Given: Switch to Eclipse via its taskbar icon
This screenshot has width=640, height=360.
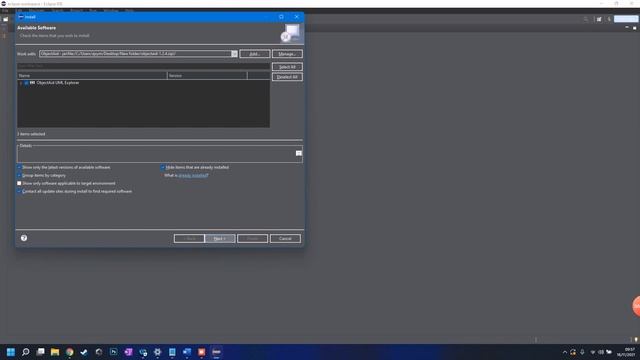Looking at the screenshot, I should coord(216,352).
